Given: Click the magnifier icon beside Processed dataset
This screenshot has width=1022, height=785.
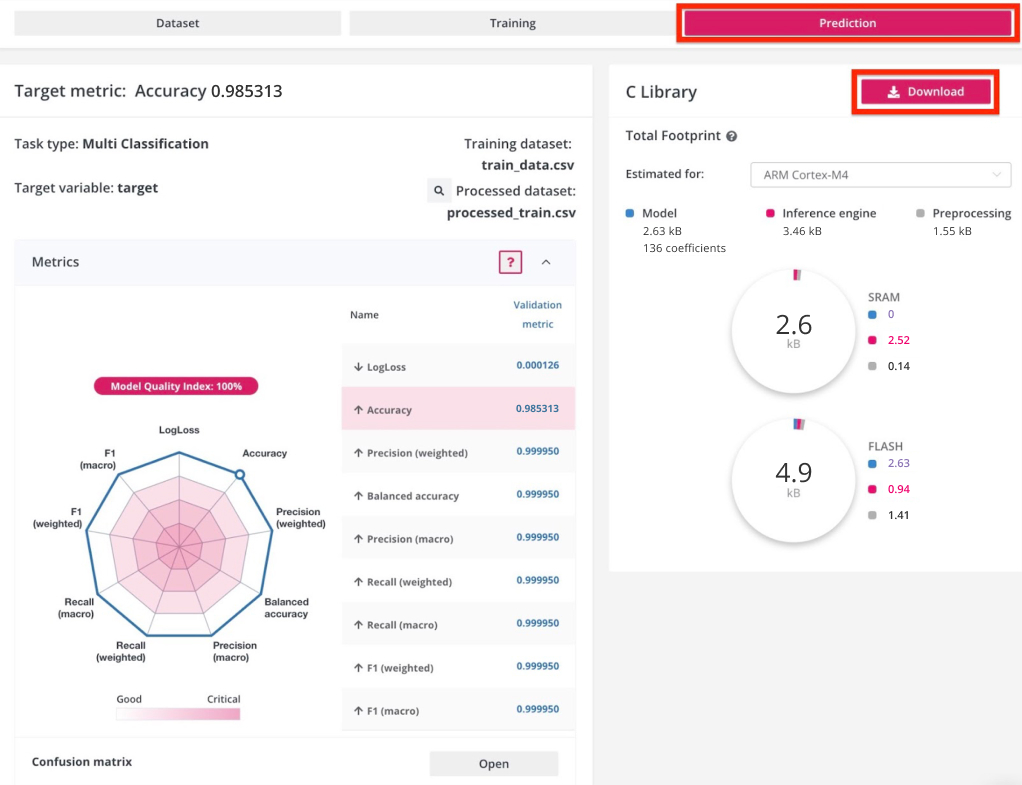Looking at the screenshot, I should pyautogui.click(x=438, y=190).
